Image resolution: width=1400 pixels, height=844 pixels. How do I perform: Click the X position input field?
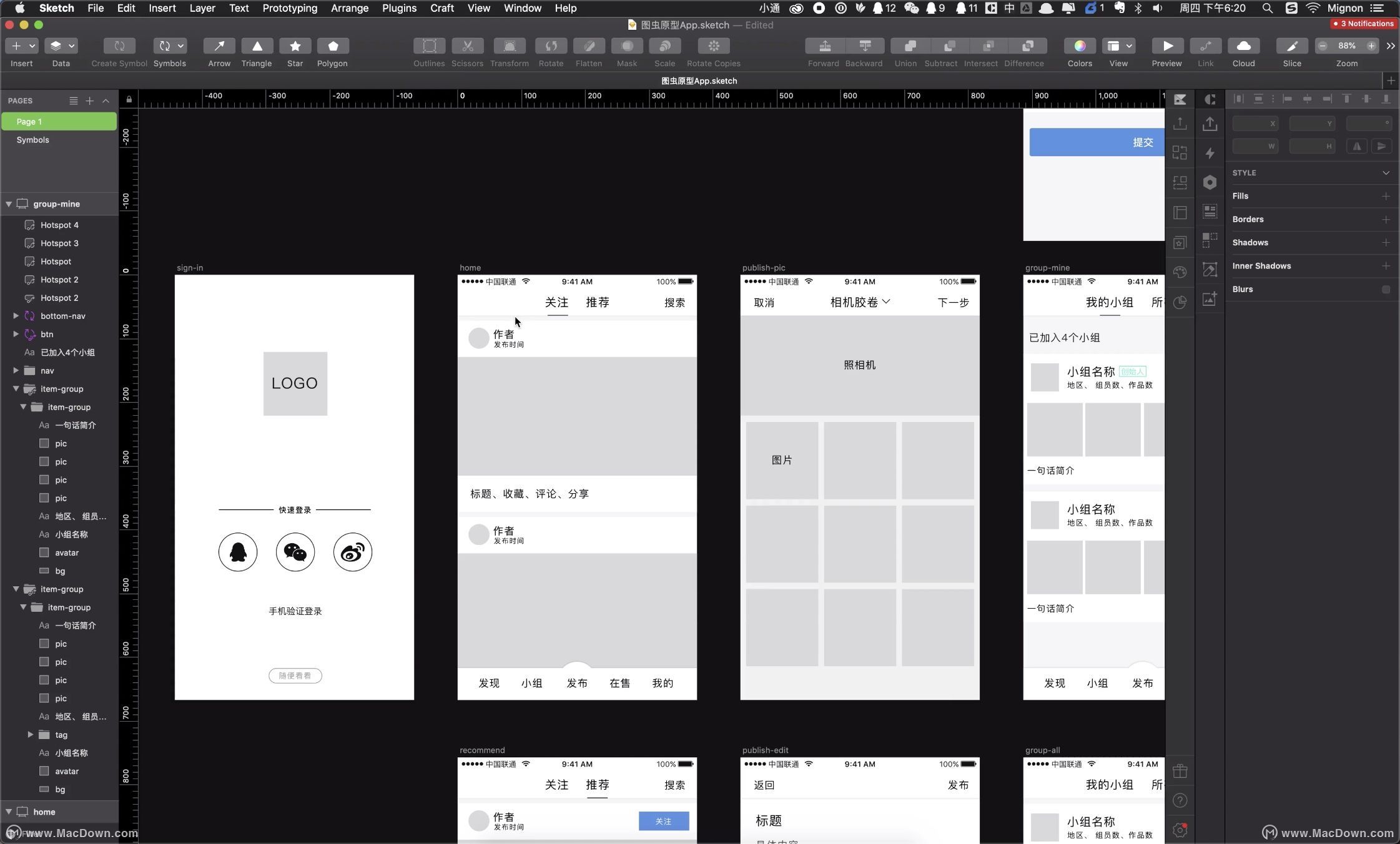pyautogui.click(x=1255, y=124)
